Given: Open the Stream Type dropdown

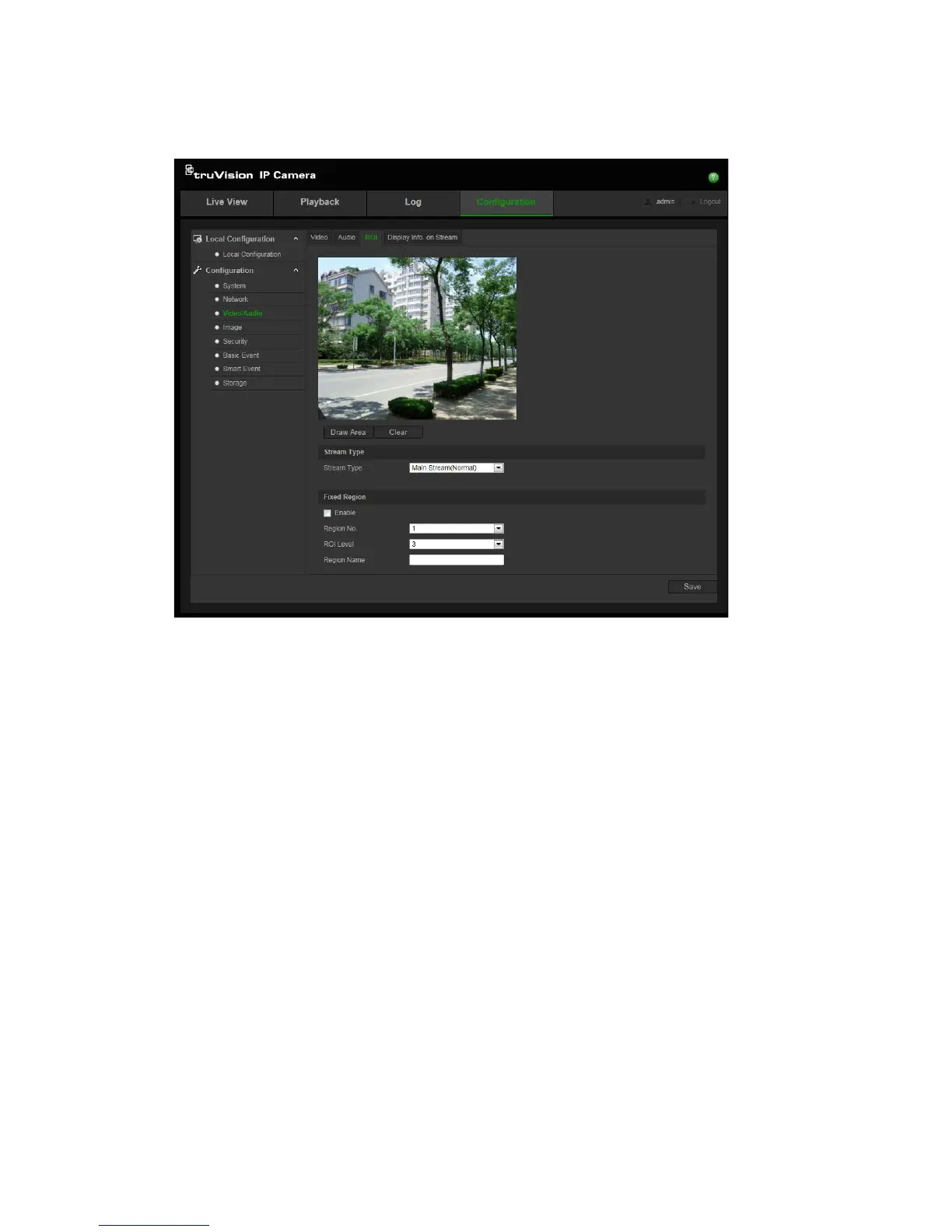Looking at the screenshot, I should (457, 468).
